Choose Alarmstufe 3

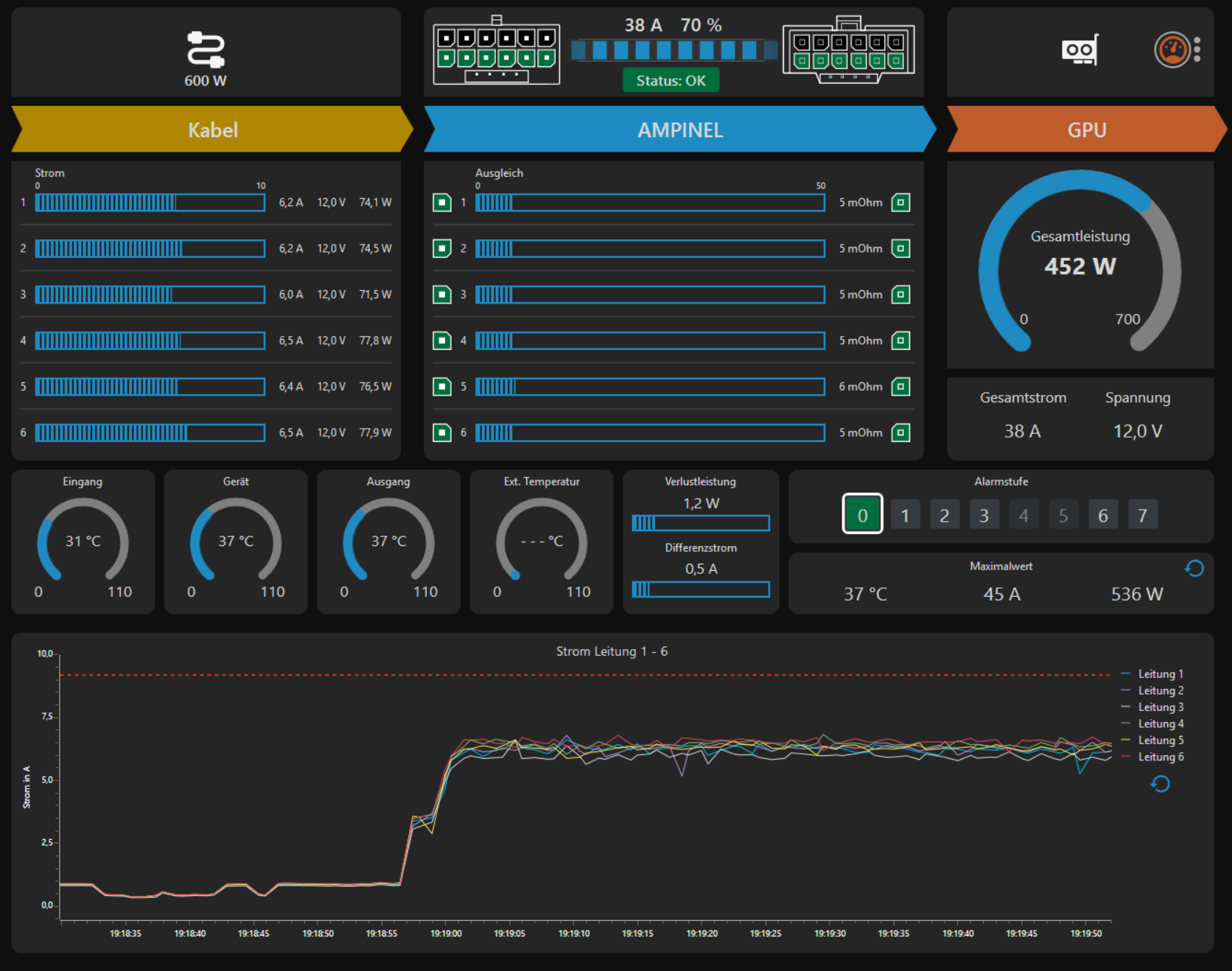point(984,515)
